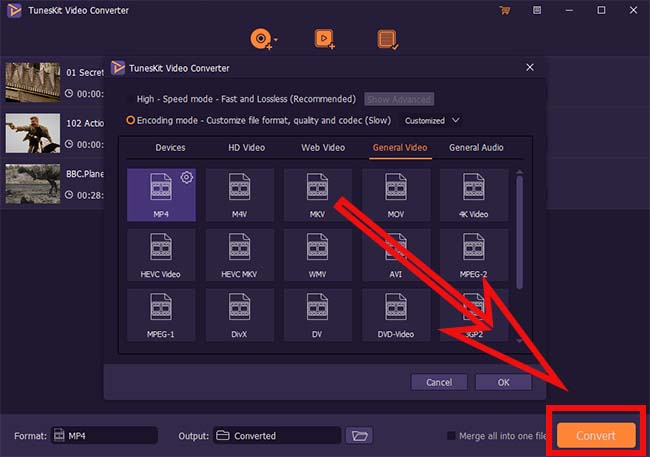Click the Show Advanced button
Viewport: 650px width, 457px height.
click(x=399, y=100)
